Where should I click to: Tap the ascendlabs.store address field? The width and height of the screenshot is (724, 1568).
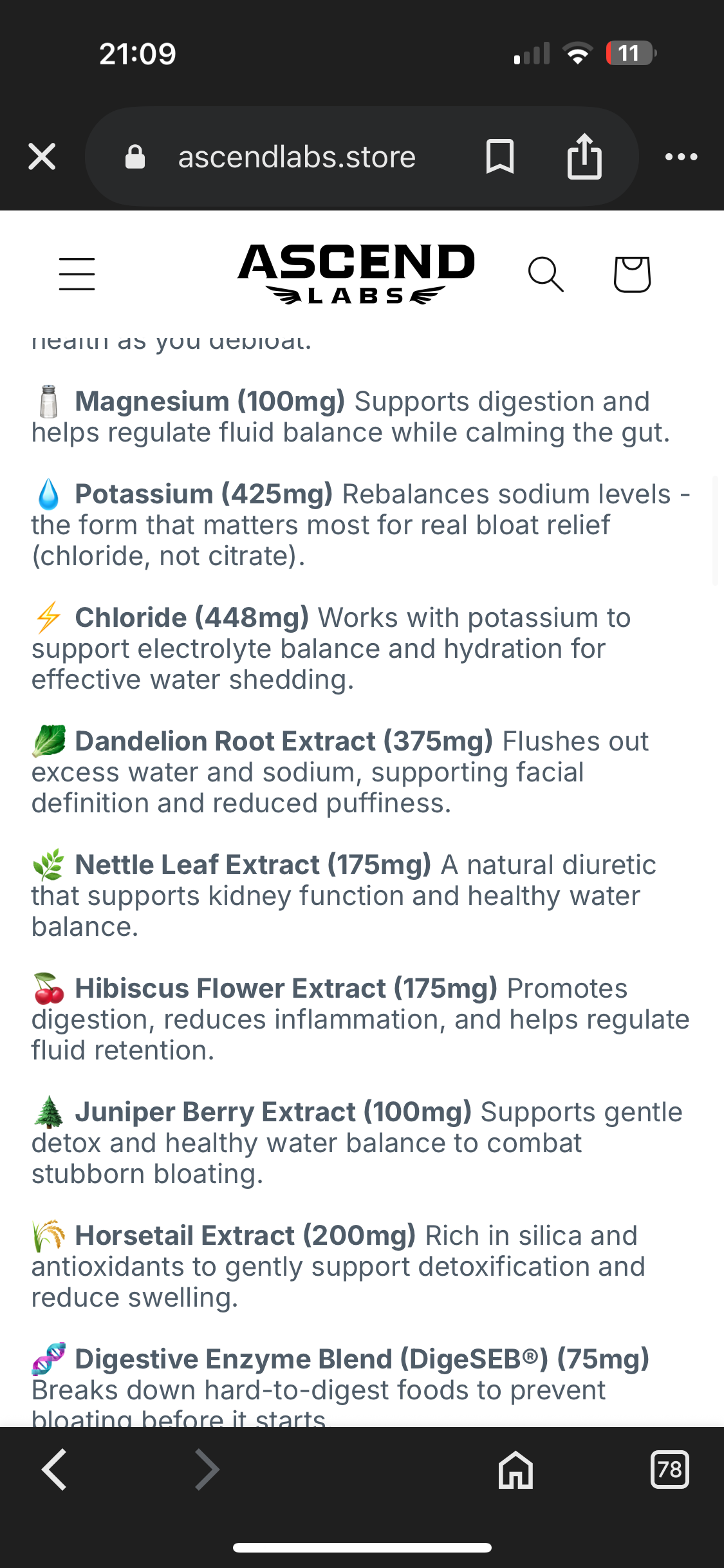(x=297, y=157)
